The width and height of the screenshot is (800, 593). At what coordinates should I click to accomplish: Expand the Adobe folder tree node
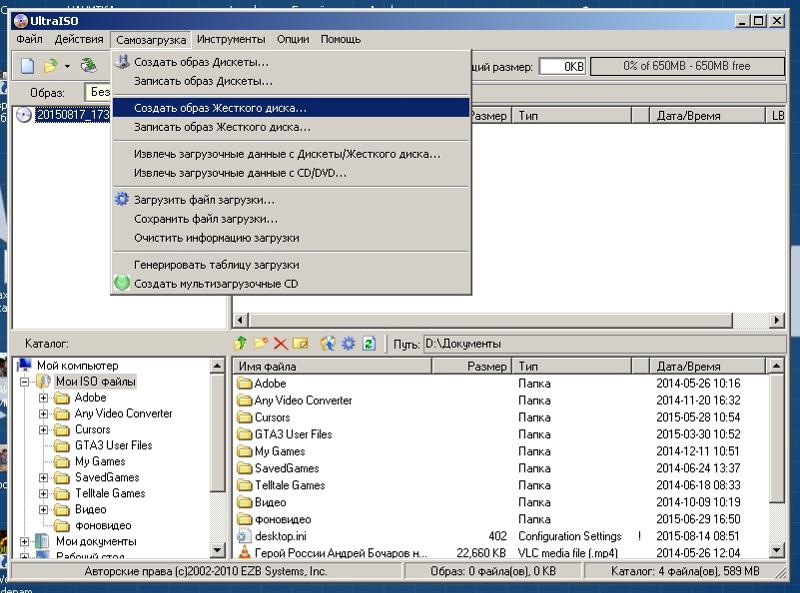[x=43, y=398]
